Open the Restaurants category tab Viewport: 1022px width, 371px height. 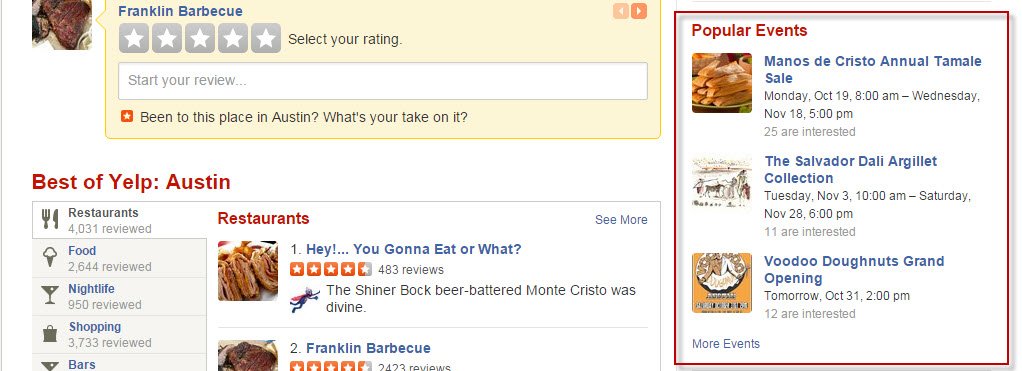tap(119, 220)
